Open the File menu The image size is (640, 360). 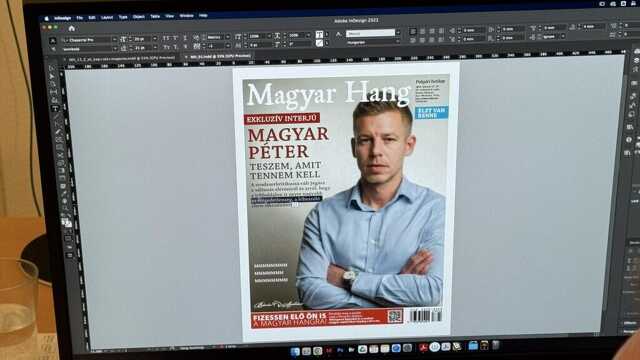click(80, 18)
